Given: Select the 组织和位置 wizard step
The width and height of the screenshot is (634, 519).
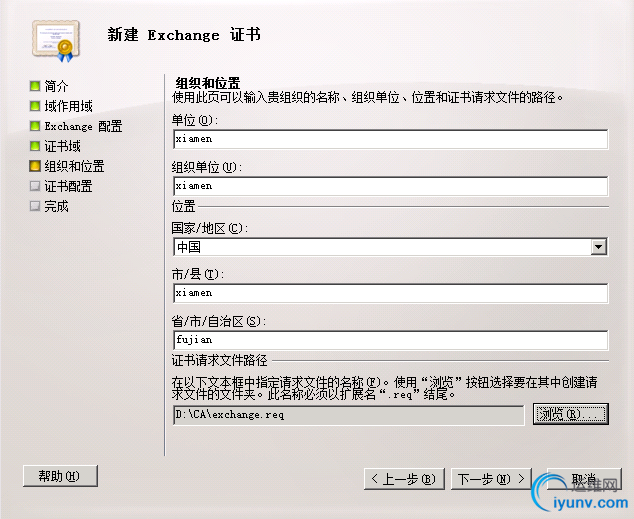Looking at the screenshot, I should (x=74, y=166).
